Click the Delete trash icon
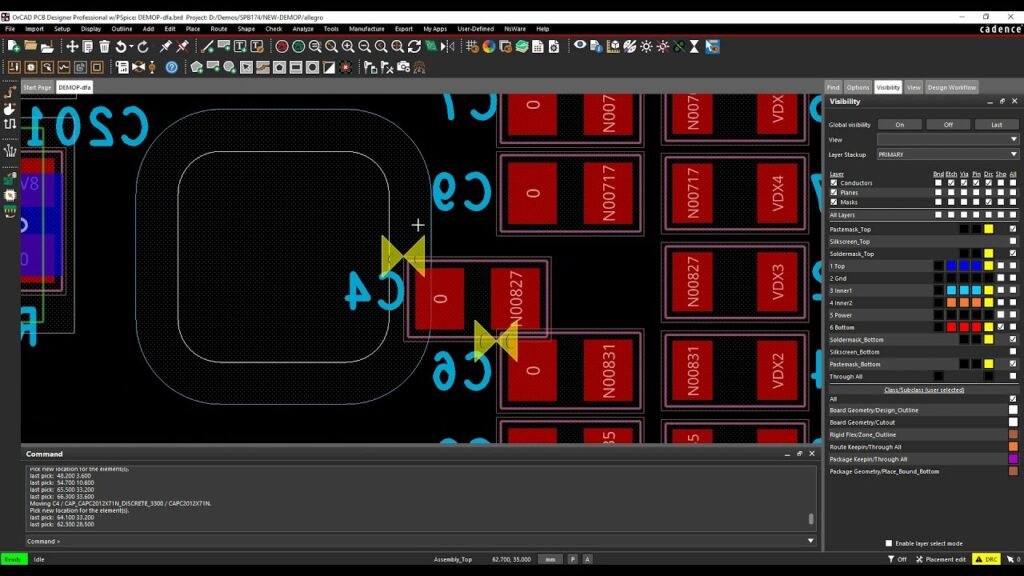 coord(104,46)
